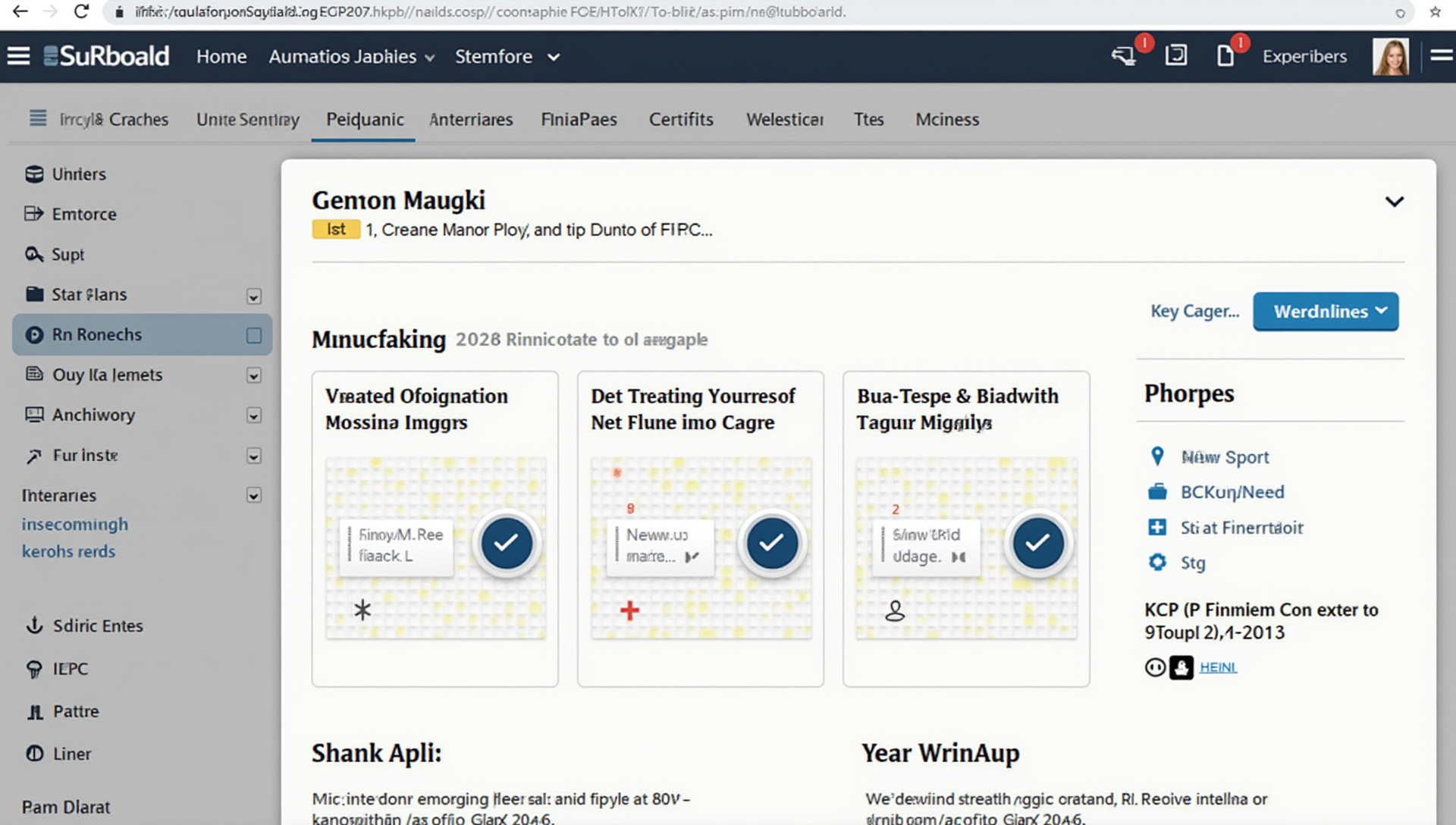Open the Stemfore menu in the navbar
The image size is (1456, 825).
[507, 57]
